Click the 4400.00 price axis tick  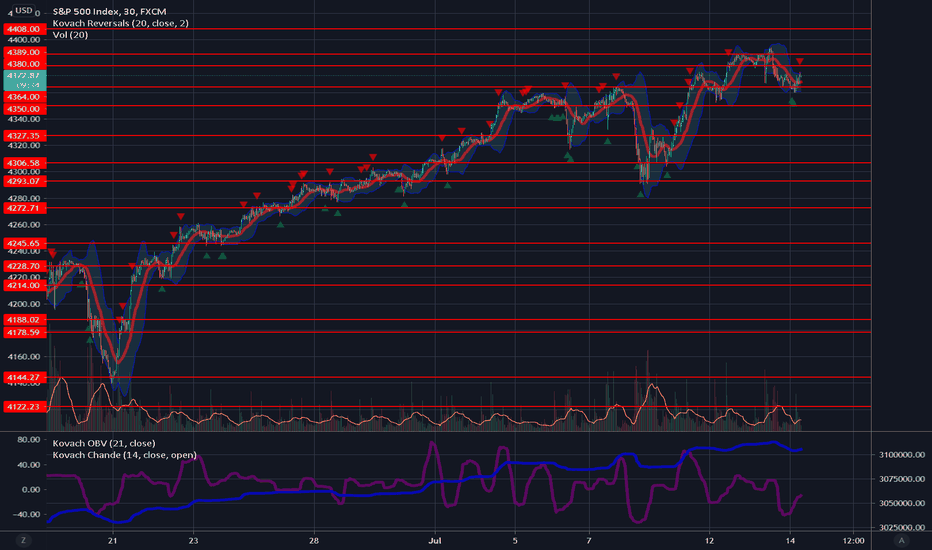click(x=24, y=40)
